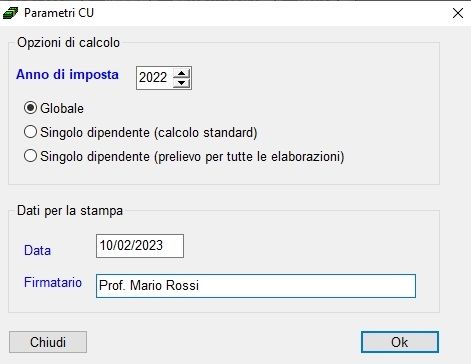Increase Anno di imposta with up arrow
Image resolution: width=471 pixels, height=364 pixels.
pos(182,74)
